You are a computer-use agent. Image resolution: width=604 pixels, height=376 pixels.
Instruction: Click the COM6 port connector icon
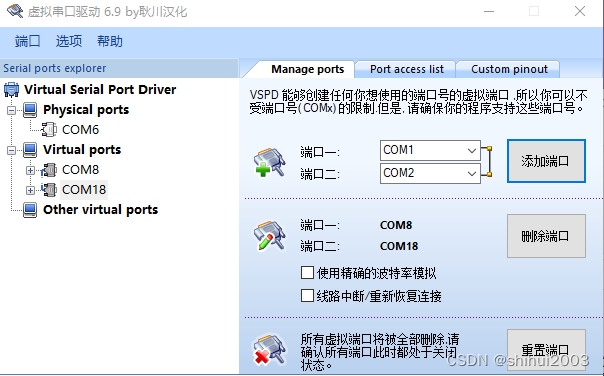click(49, 129)
